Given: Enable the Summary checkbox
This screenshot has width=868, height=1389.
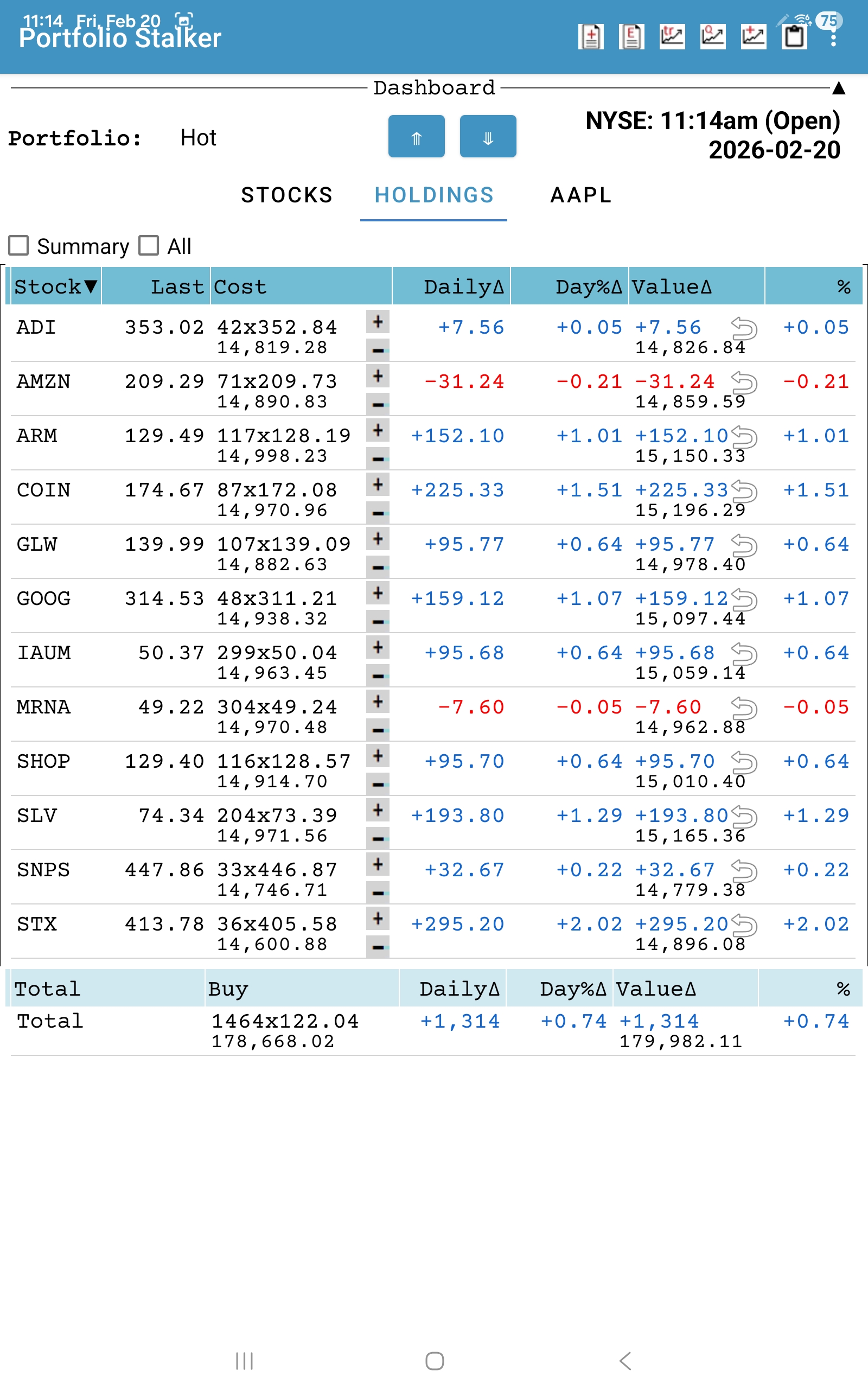Looking at the screenshot, I should 19,246.
